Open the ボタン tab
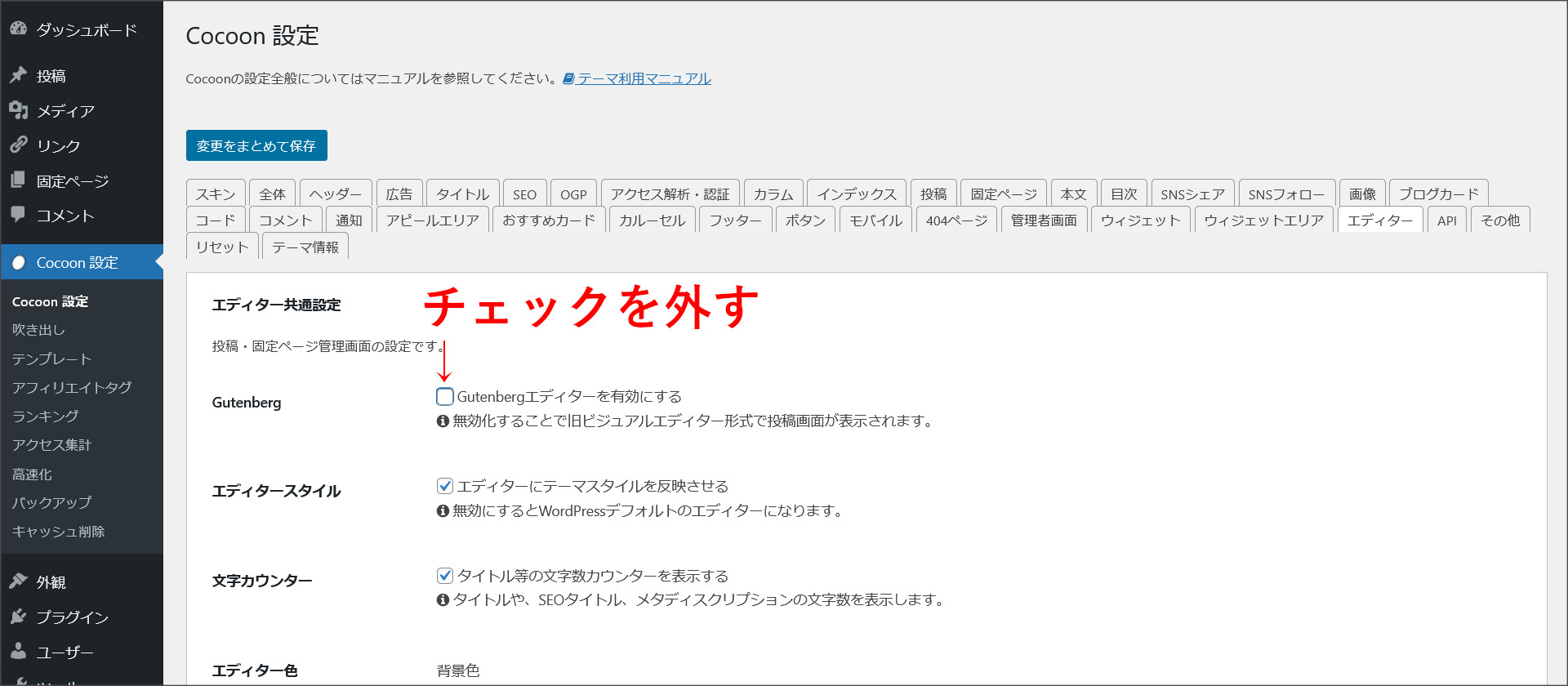 [805, 220]
